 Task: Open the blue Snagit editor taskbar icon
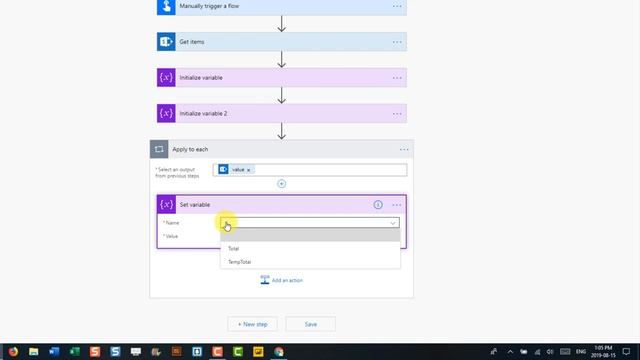(x=115, y=351)
